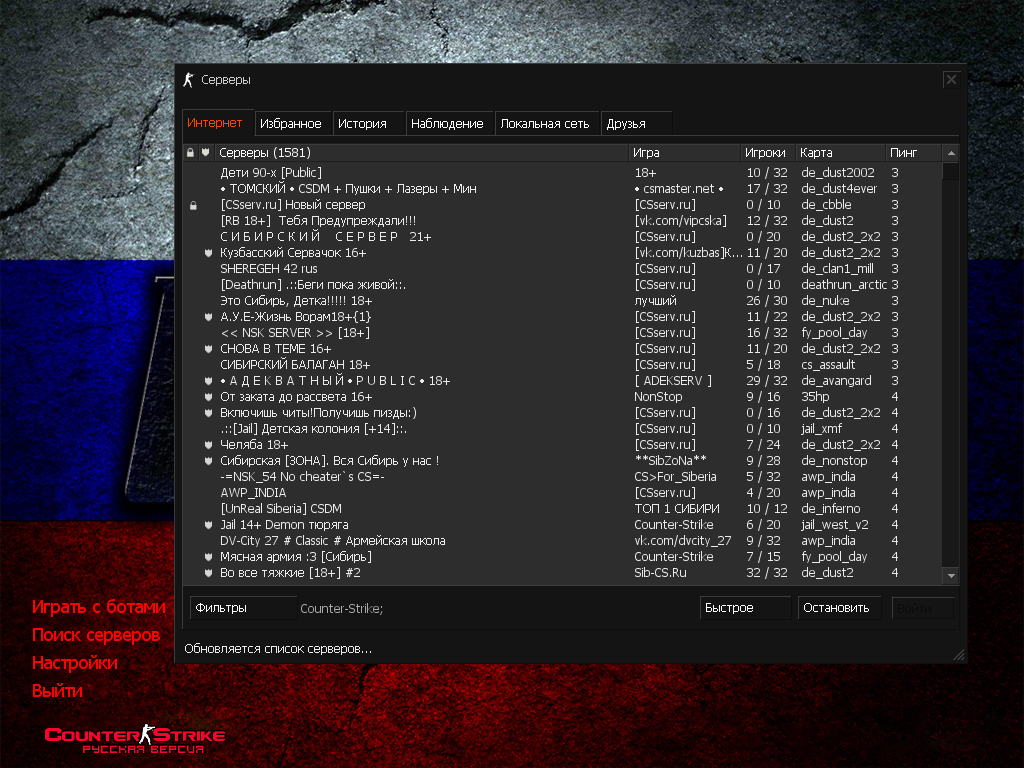Select the SHEREGEH 42 rus server
This screenshot has height=768, width=1024.
coord(563,269)
